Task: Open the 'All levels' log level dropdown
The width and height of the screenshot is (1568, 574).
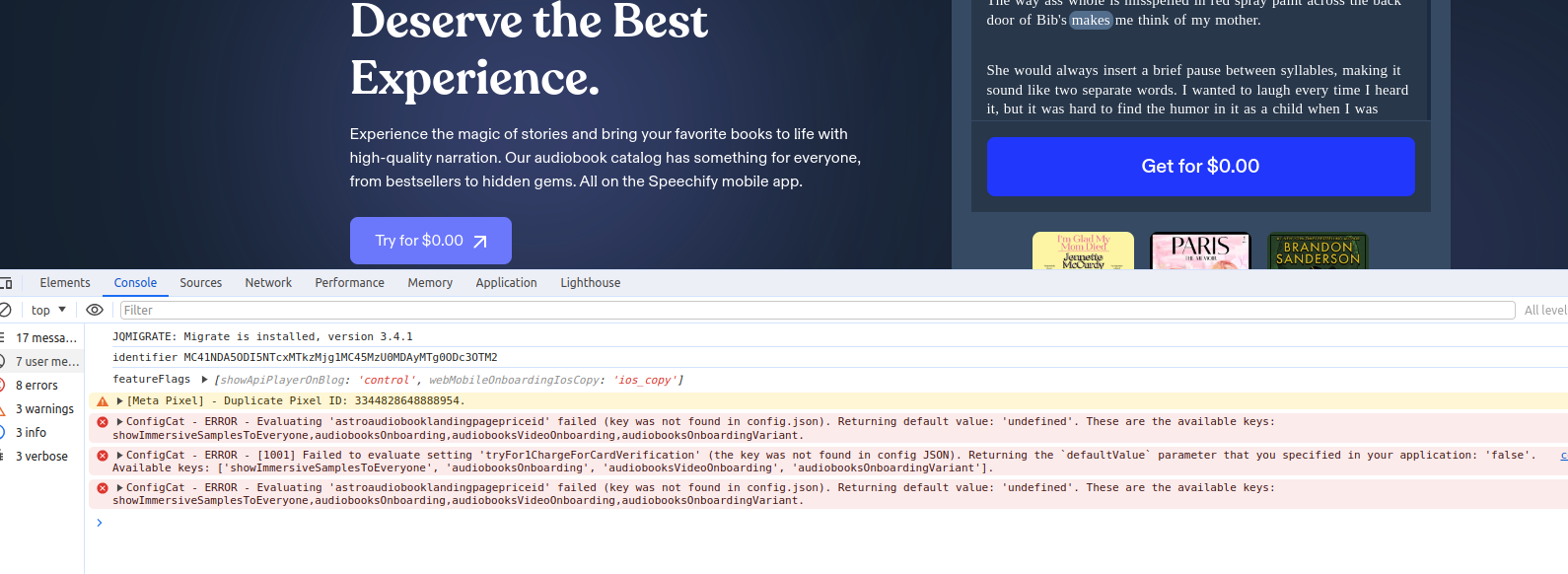Action: point(1545,310)
